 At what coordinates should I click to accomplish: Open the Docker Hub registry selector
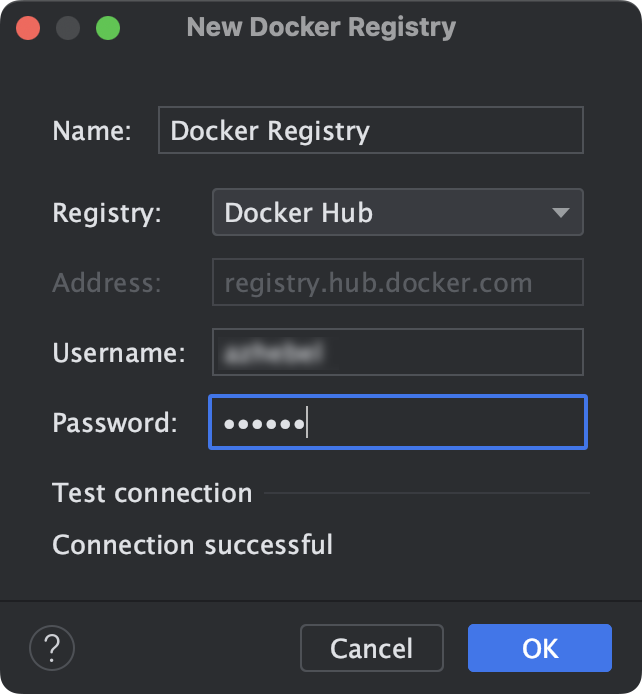click(x=398, y=212)
